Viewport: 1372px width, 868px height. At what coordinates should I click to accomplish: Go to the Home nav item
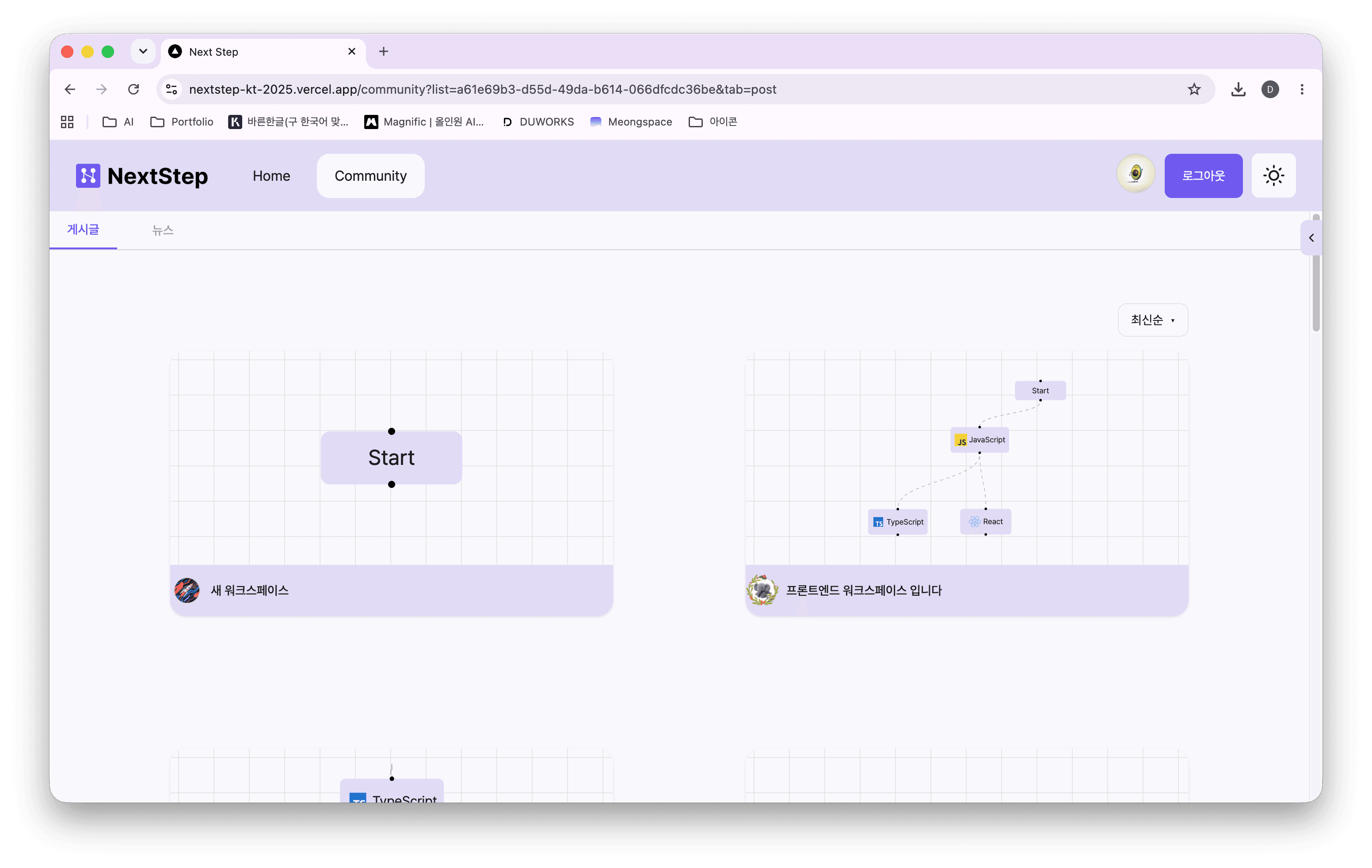point(271,176)
